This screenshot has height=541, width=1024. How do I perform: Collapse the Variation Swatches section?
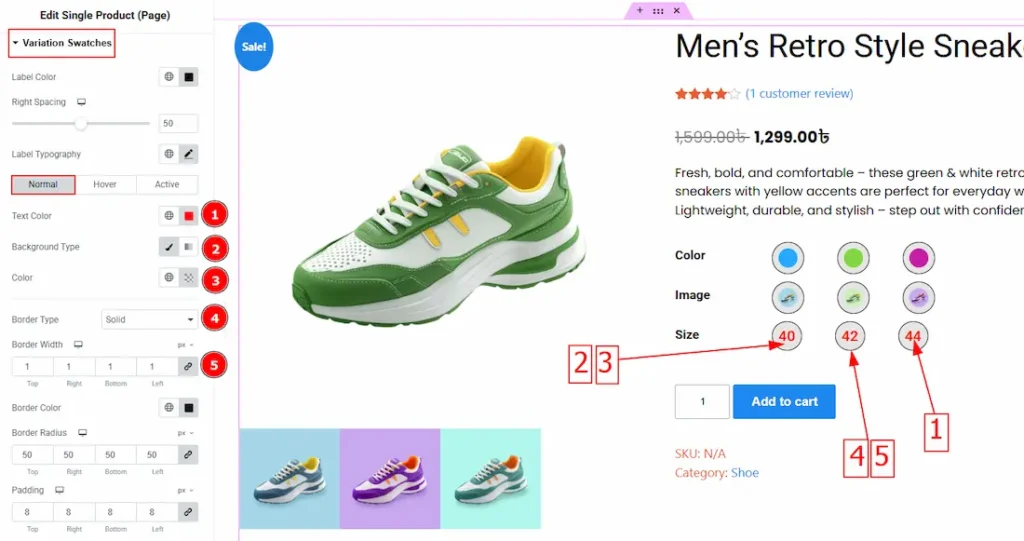click(x=62, y=43)
